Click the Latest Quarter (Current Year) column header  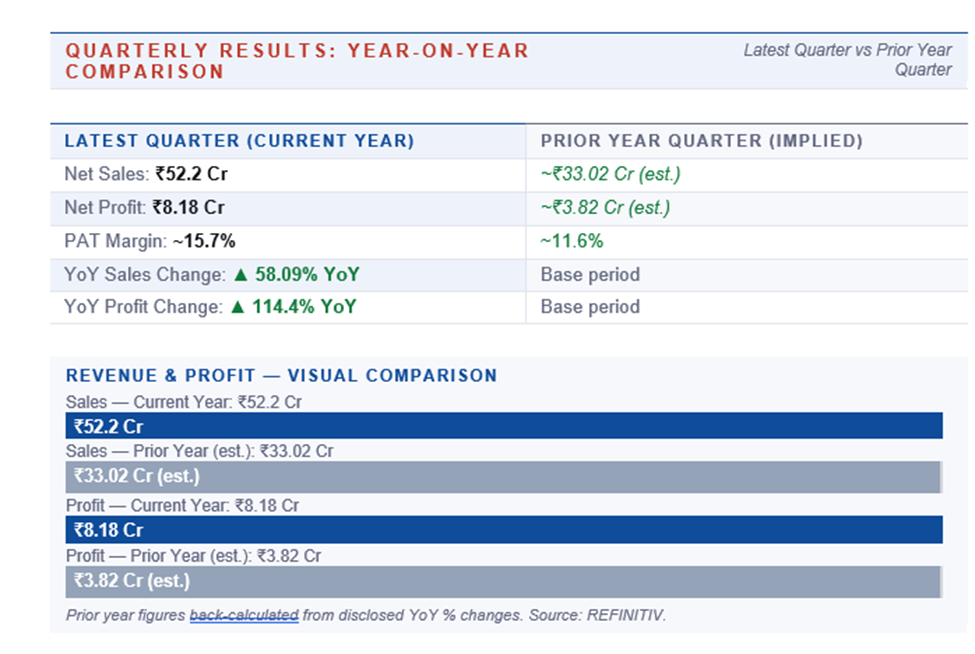coord(239,141)
